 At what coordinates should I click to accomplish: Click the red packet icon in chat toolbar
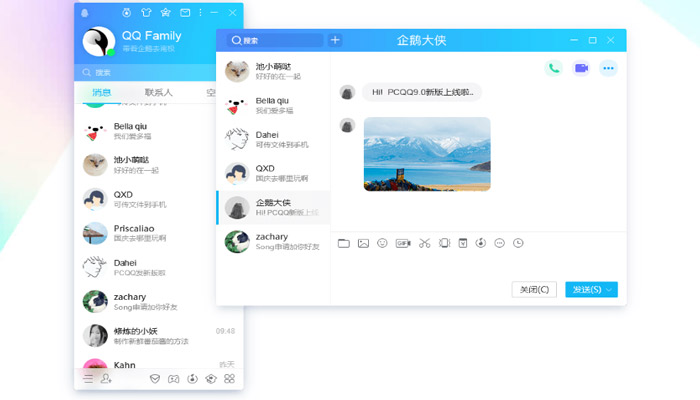click(463, 243)
